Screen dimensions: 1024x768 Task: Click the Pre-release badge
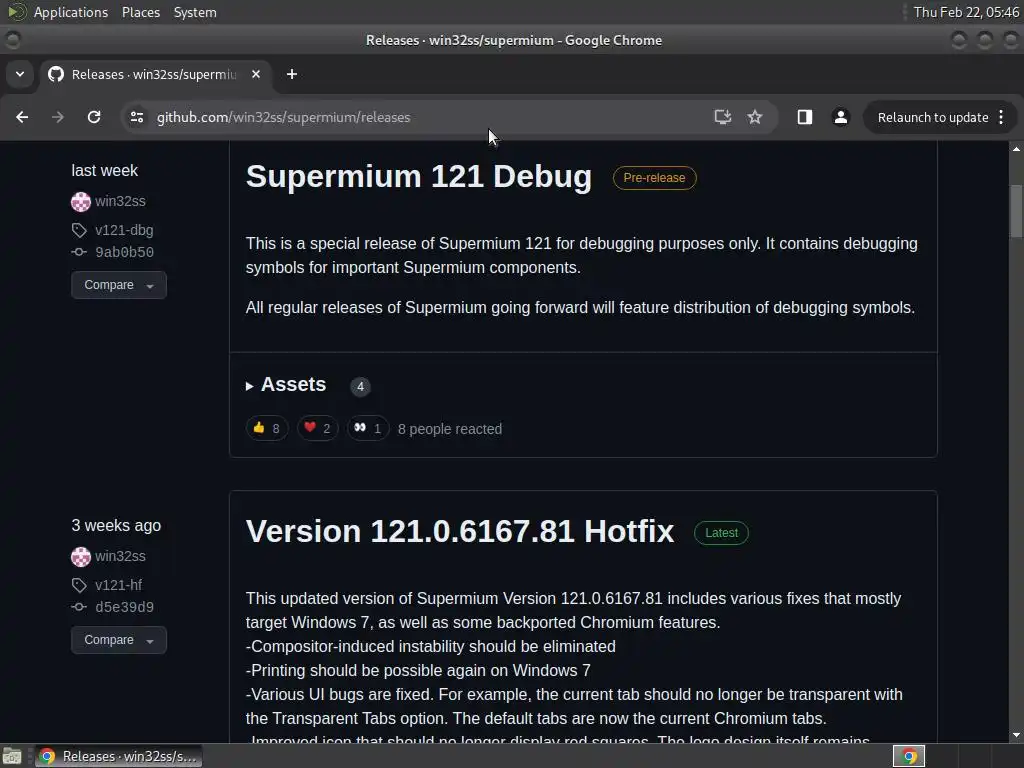[x=654, y=178]
